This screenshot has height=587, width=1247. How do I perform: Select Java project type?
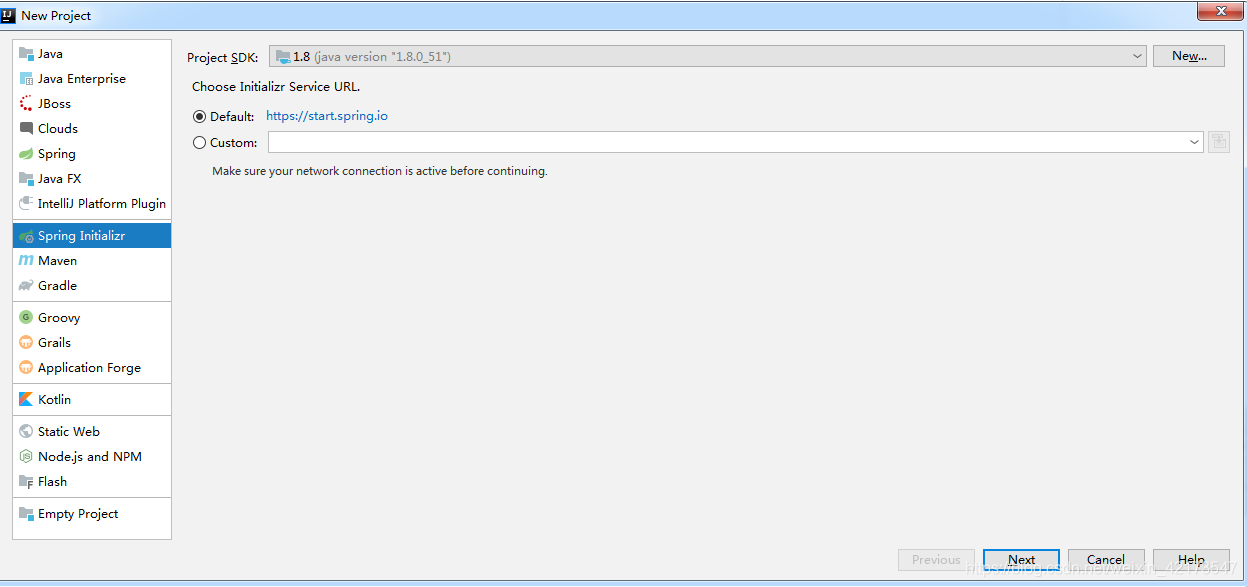(x=92, y=54)
